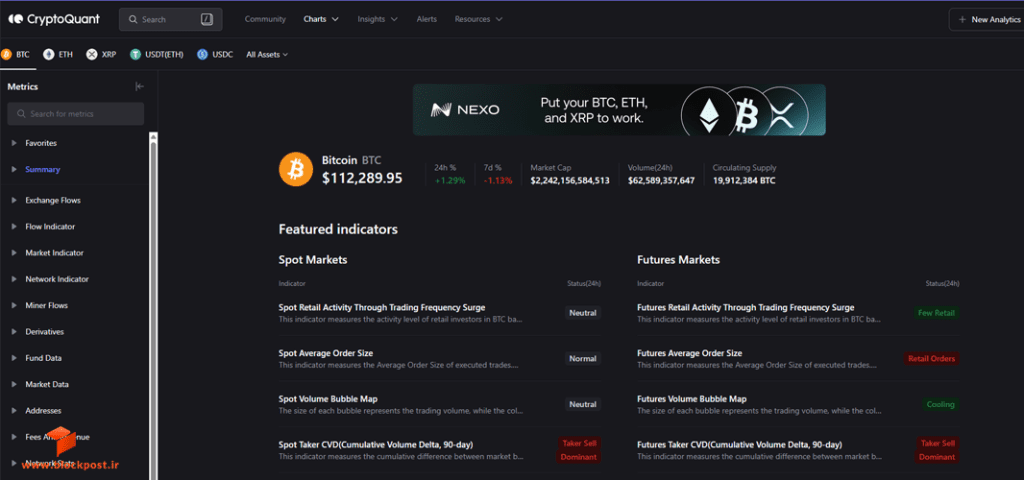Collapse the Metrics sidebar panel
Image resolution: width=1024 pixels, height=480 pixels.
coord(139,86)
